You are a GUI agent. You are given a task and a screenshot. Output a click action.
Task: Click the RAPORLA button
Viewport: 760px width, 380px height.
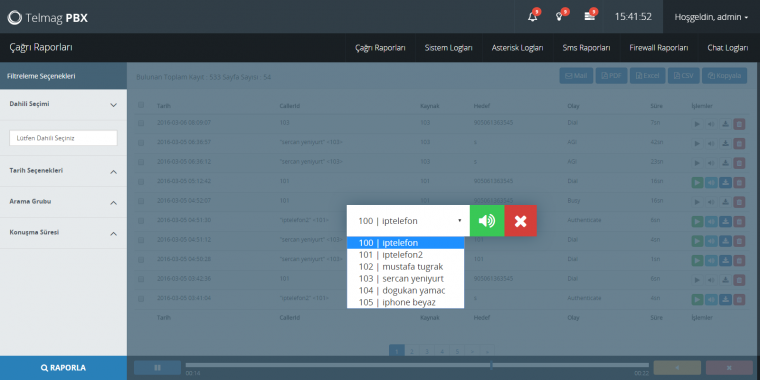click(x=63, y=368)
